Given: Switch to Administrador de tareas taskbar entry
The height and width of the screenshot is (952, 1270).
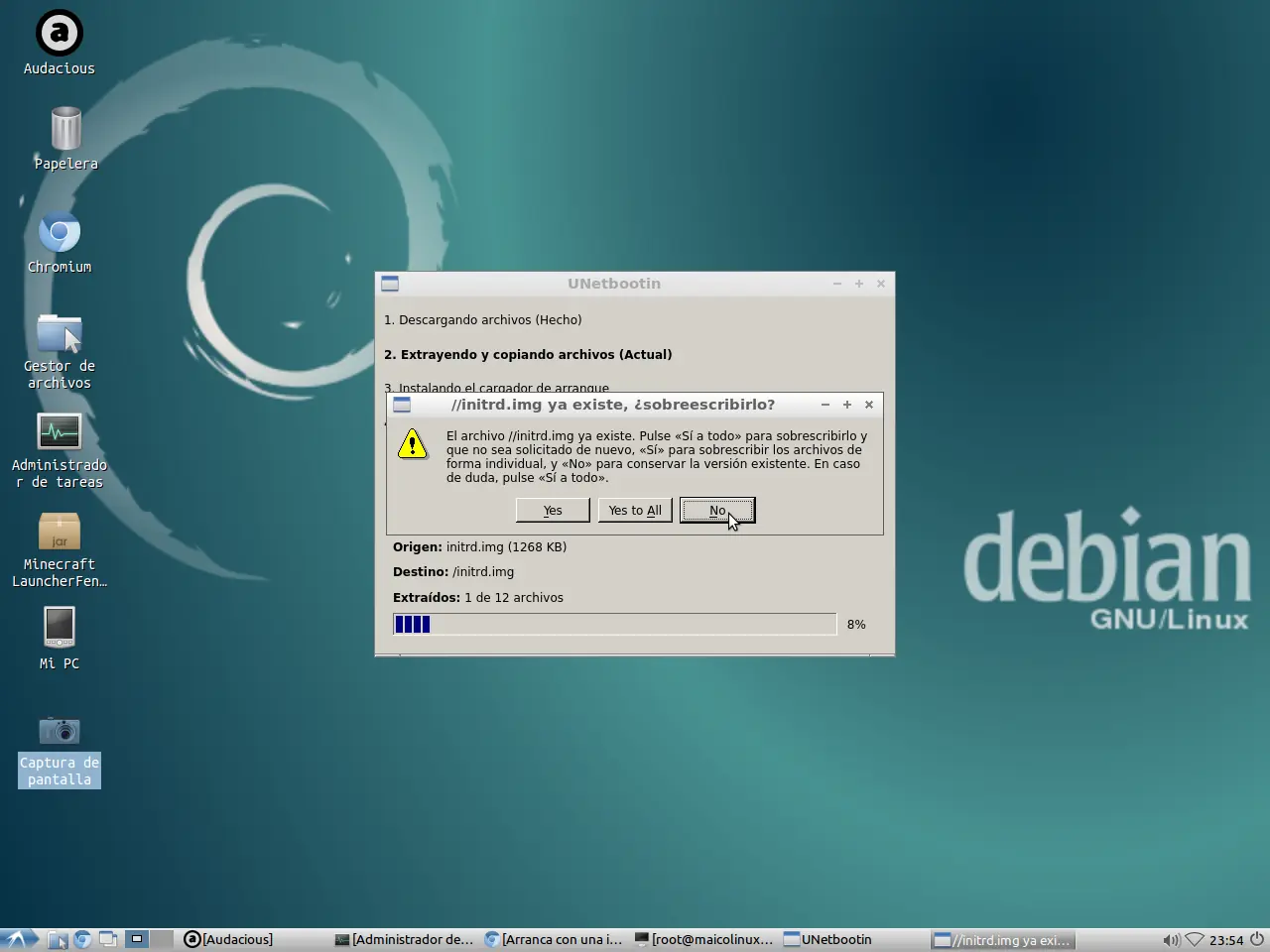Looking at the screenshot, I should point(405,939).
